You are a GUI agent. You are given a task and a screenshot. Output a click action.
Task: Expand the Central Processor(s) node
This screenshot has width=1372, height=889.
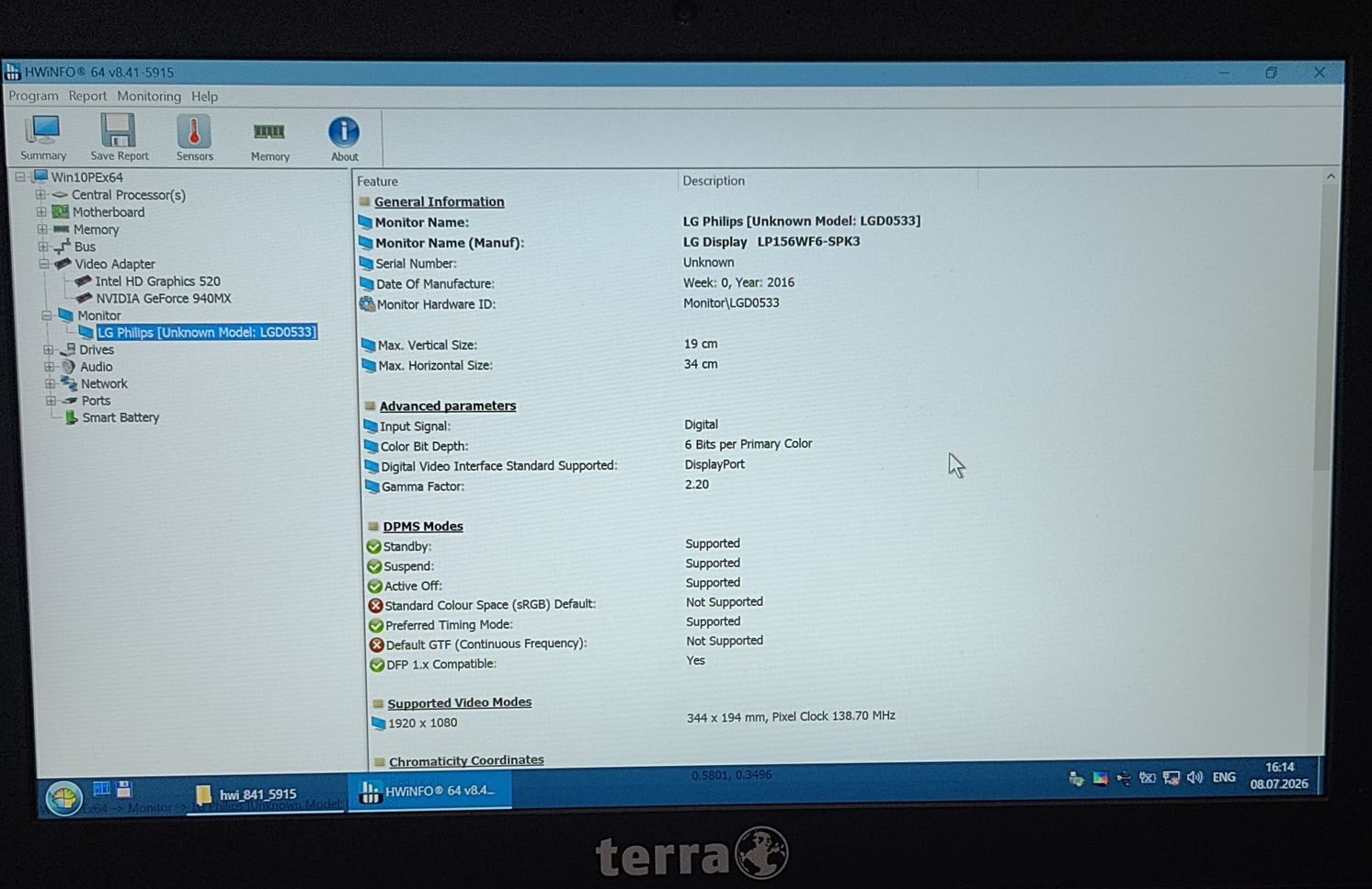point(40,195)
